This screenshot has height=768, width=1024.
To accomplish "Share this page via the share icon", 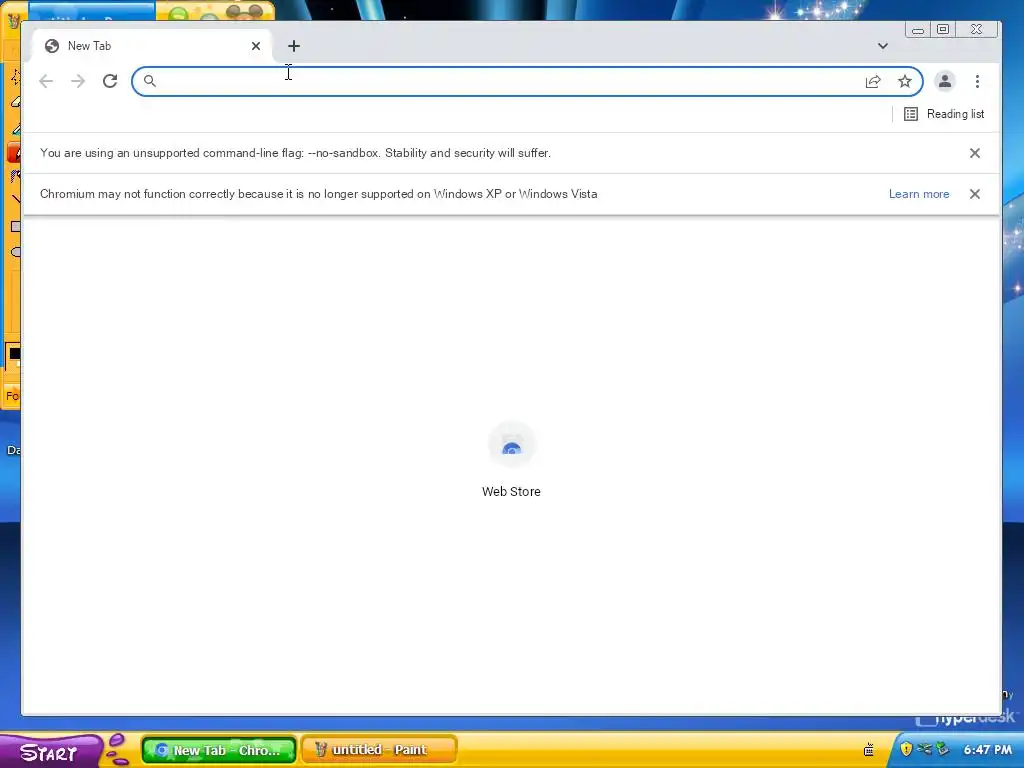I will pyautogui.click(x=873, y=81).
